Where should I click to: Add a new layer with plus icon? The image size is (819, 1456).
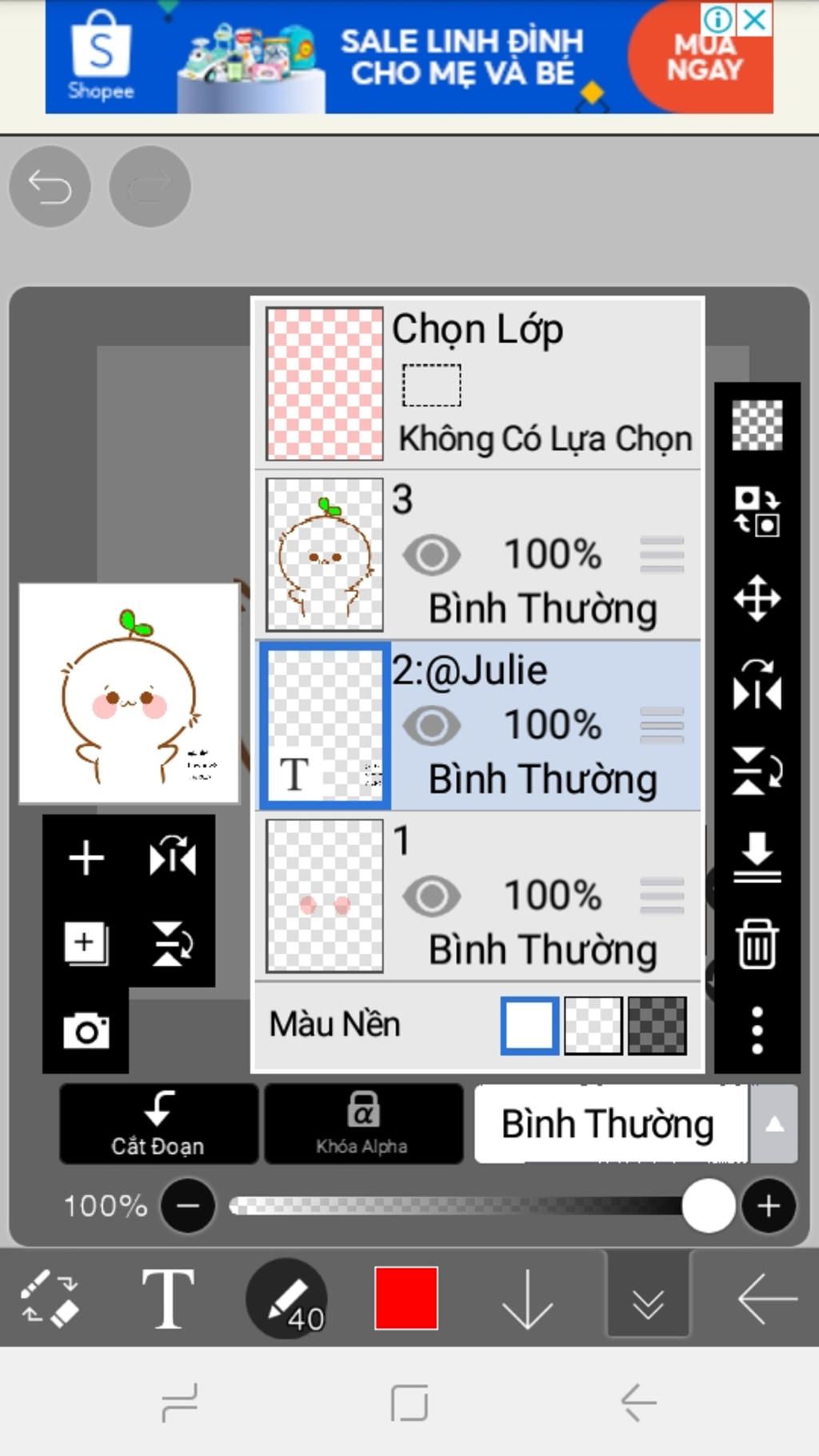(x=86, y=858)
